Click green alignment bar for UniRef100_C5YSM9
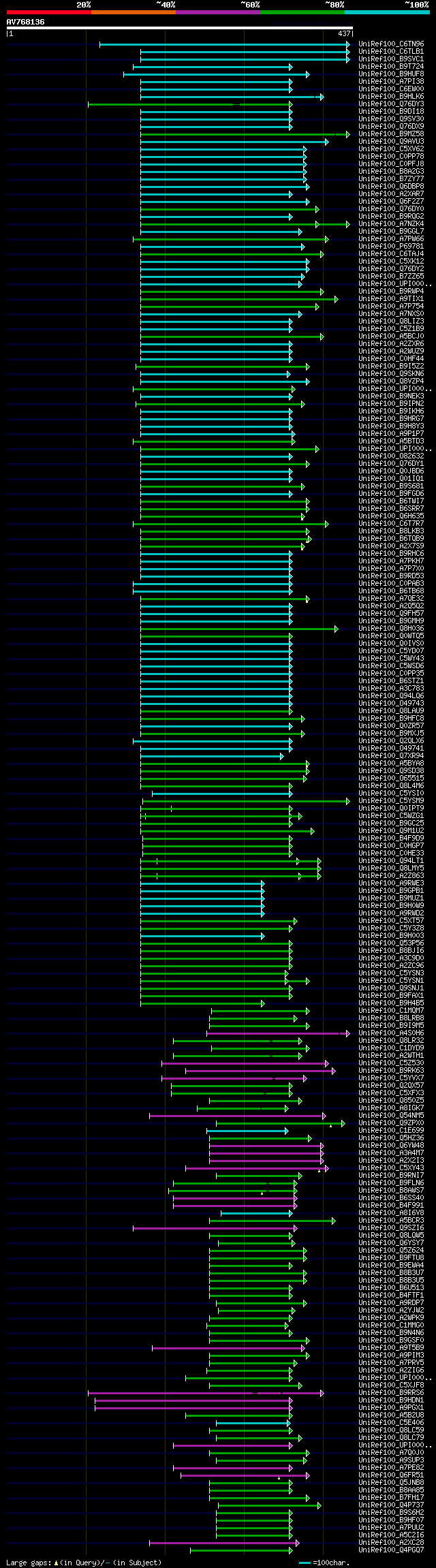This screenshot has width=436, height=1568. coord(246,801)
